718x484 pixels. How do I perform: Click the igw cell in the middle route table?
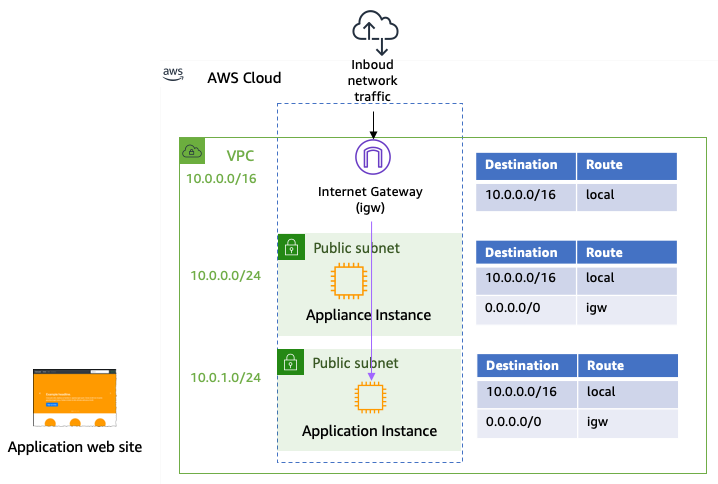point(627,310)
